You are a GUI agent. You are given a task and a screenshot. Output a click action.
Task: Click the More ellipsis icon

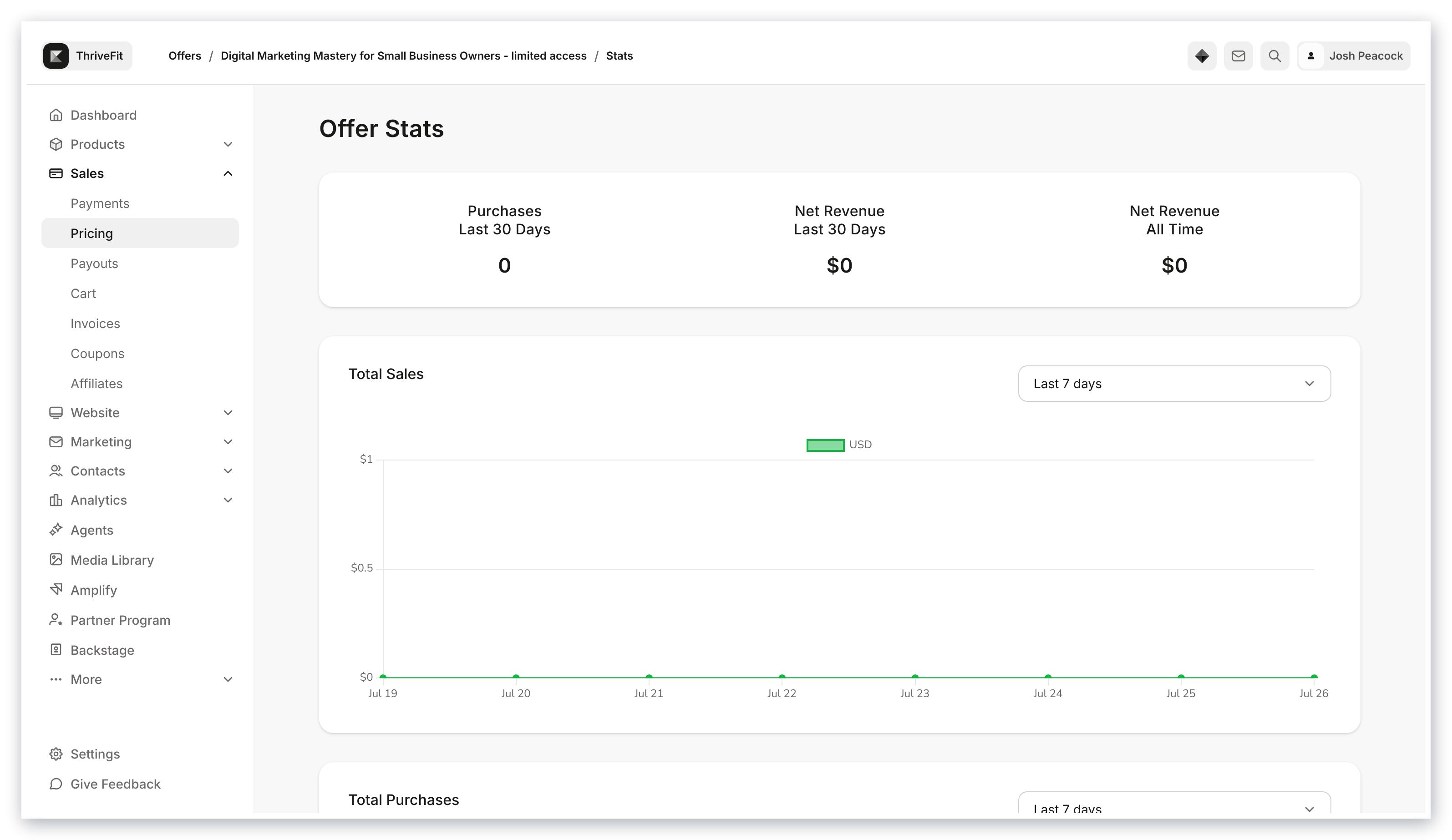pos(56,679)
